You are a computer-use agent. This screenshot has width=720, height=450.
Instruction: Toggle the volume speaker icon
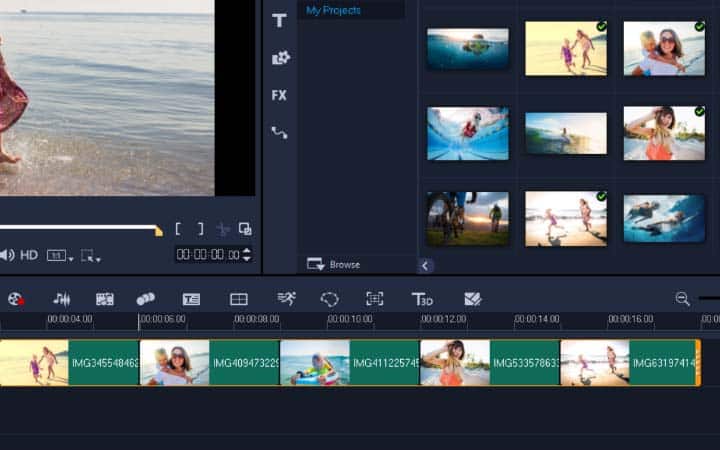tap(7, 255)
